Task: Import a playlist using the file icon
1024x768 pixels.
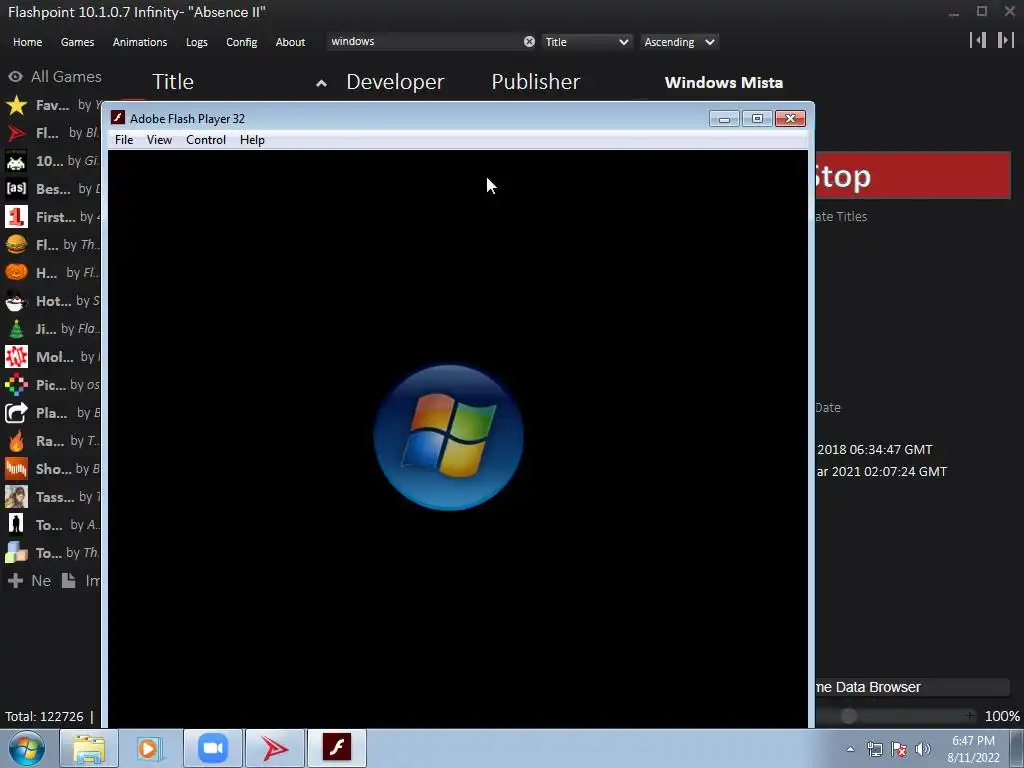Action: pyautogui.click(x=69, y=581)
